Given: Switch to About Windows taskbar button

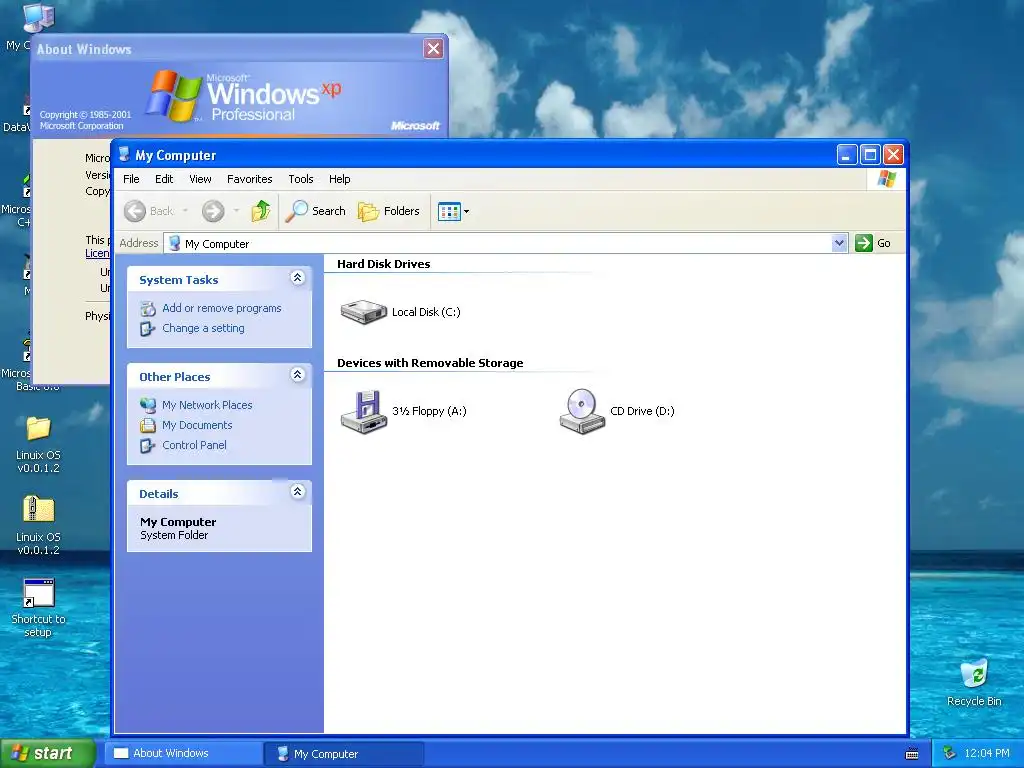Looking at the screenshot, I should 184,754.
